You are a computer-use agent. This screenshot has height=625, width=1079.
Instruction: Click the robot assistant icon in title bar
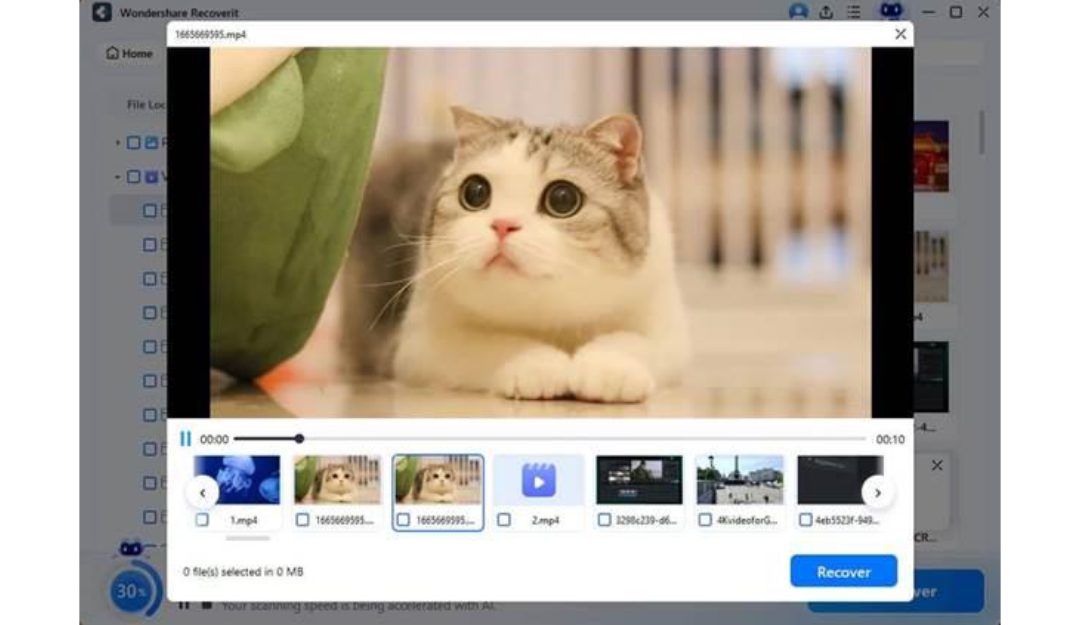coord(890,12)
